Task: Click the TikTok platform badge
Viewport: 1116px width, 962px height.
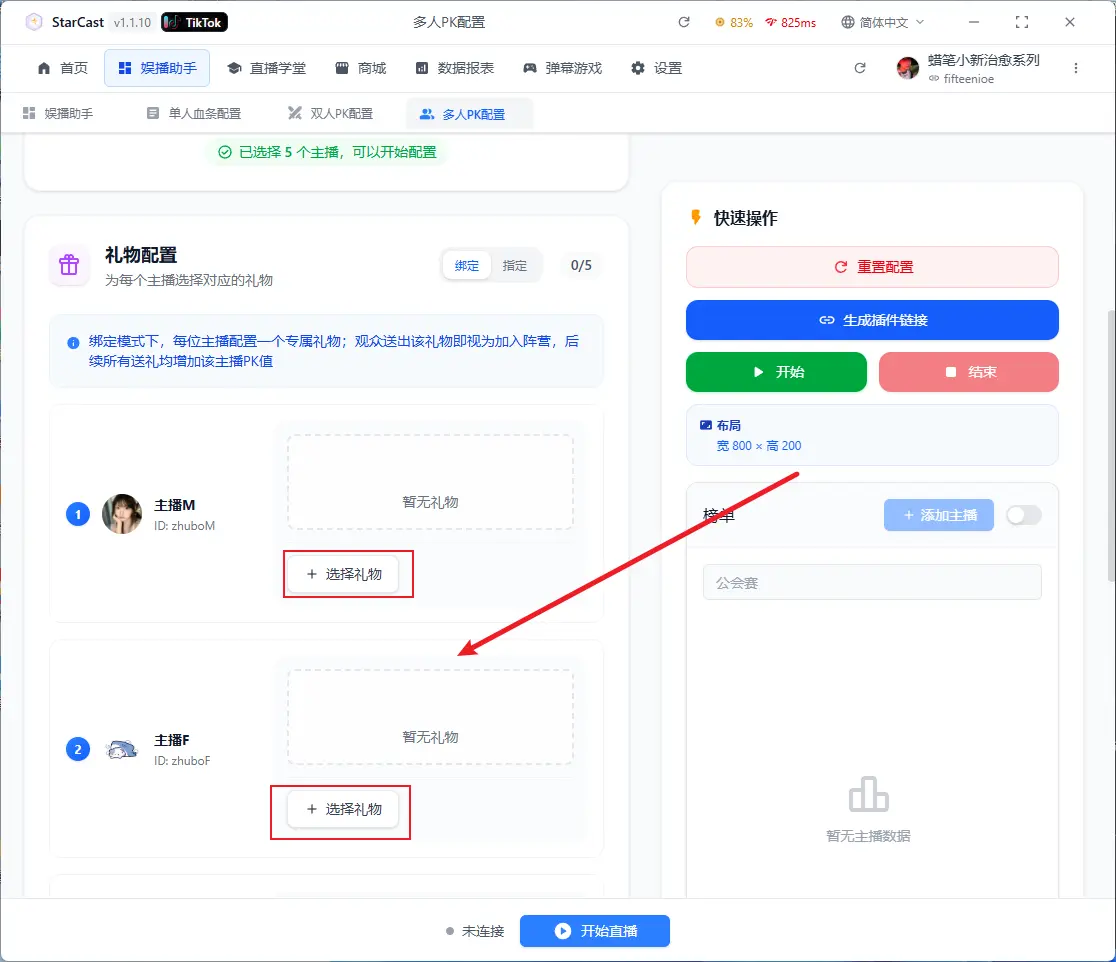Action: pos(195,22)
